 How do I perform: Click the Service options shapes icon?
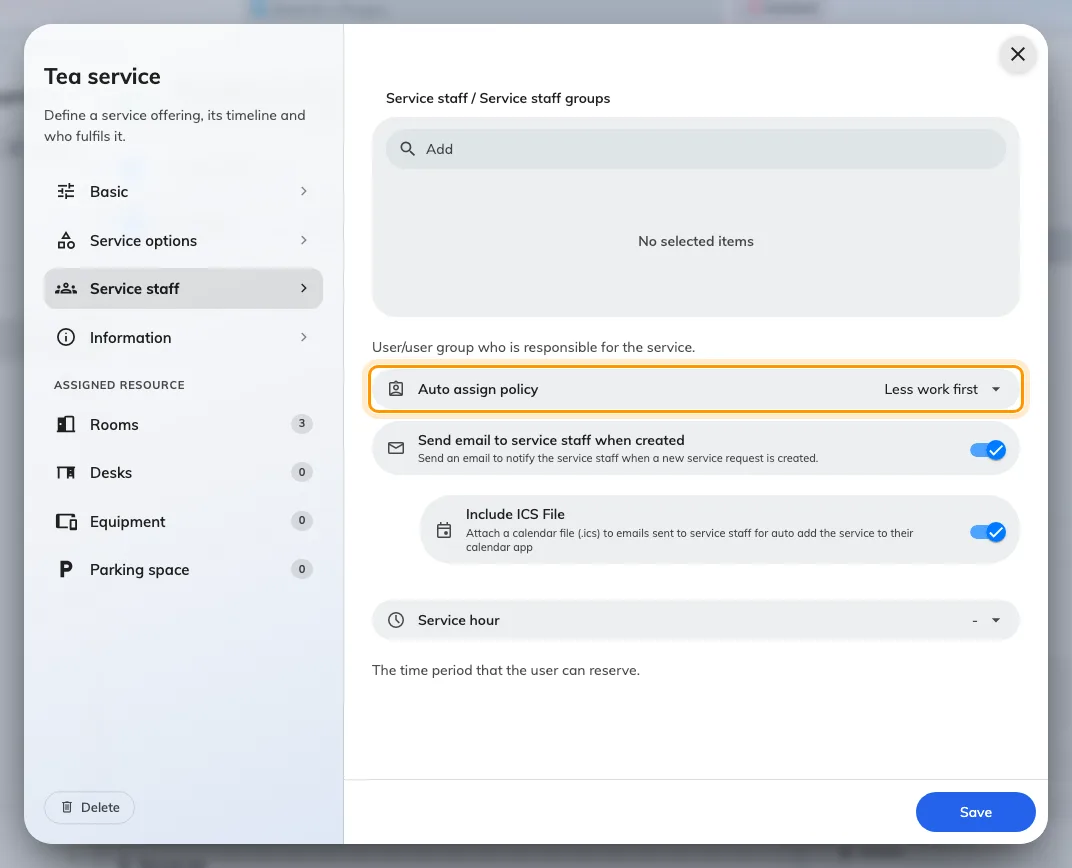[x=66, y=241]
